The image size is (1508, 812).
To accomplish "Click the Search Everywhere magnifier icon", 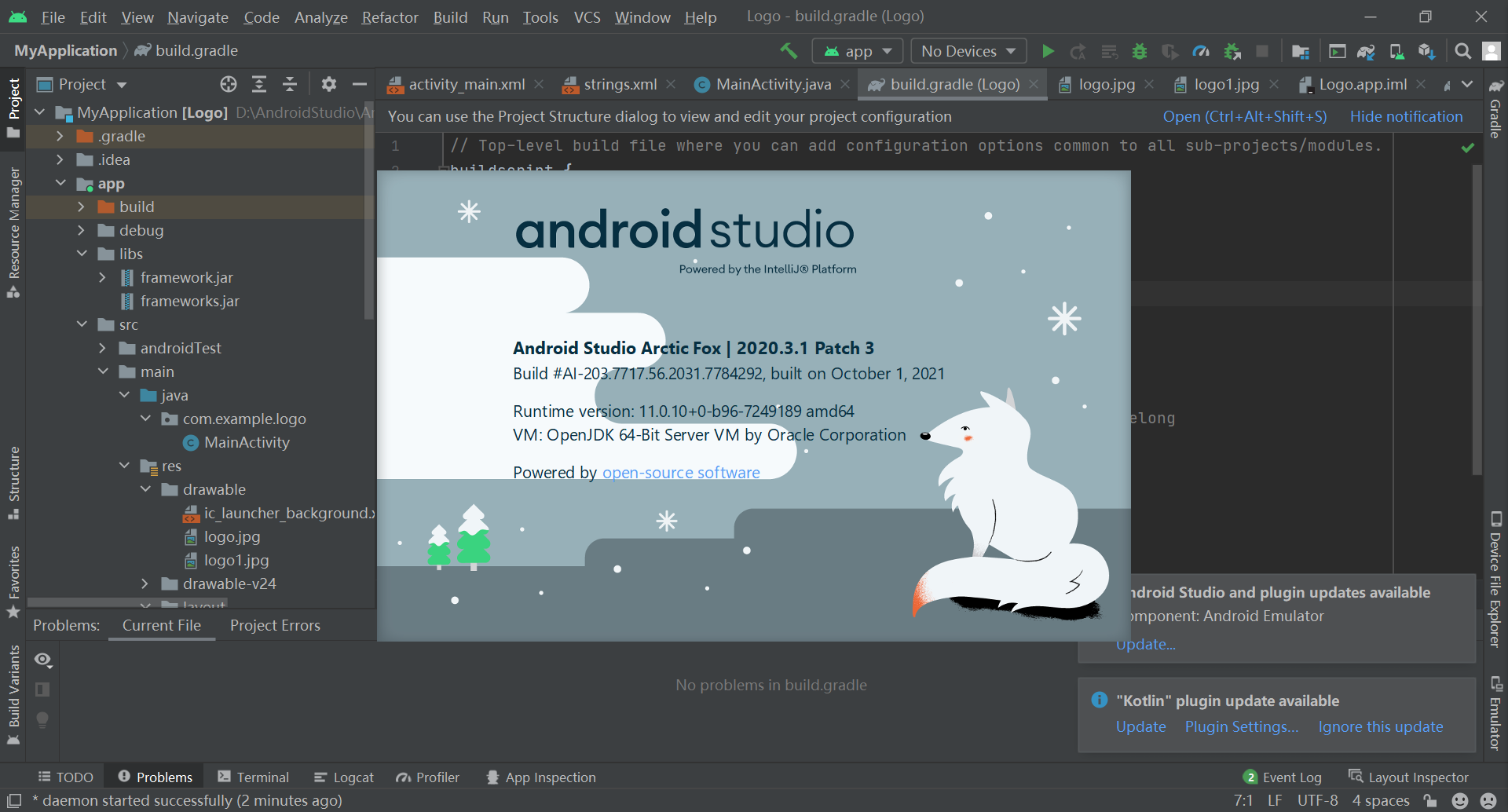I will point(1462,51).
